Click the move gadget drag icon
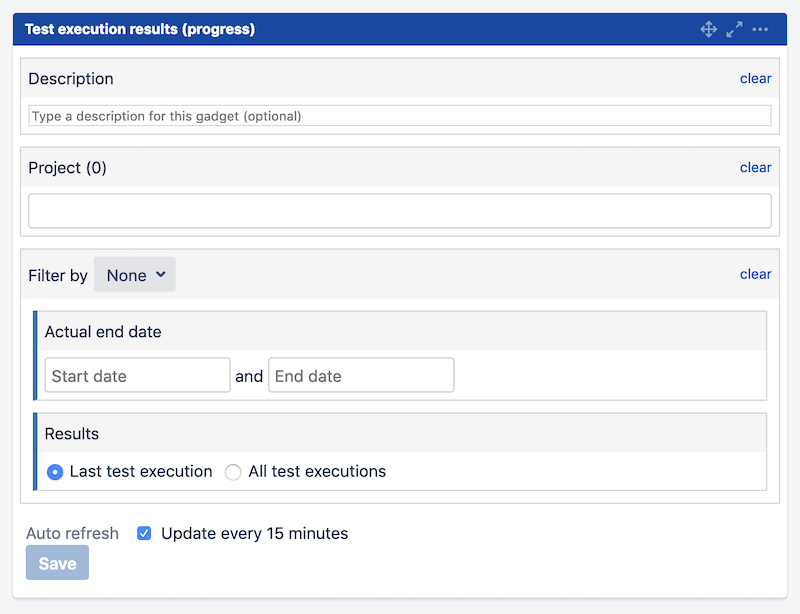Viewport: 800px width, 614px height. click(x=708, y=30)
